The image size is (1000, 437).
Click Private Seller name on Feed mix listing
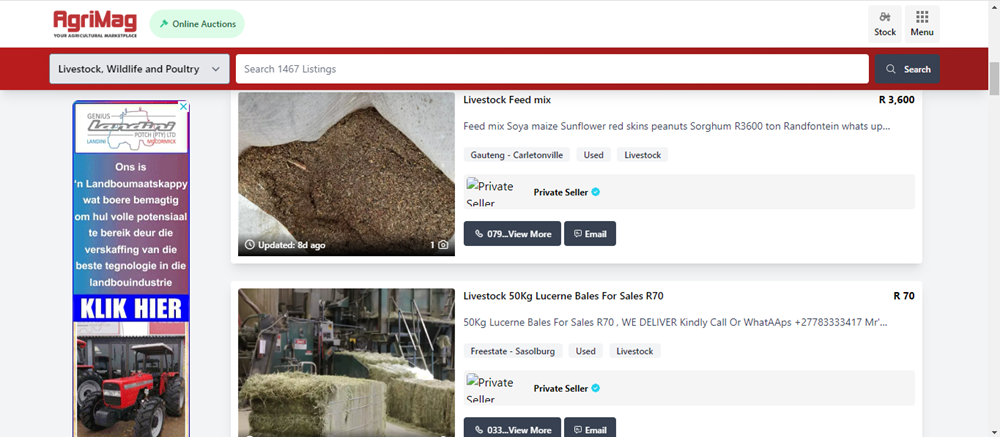pos(561,192)
